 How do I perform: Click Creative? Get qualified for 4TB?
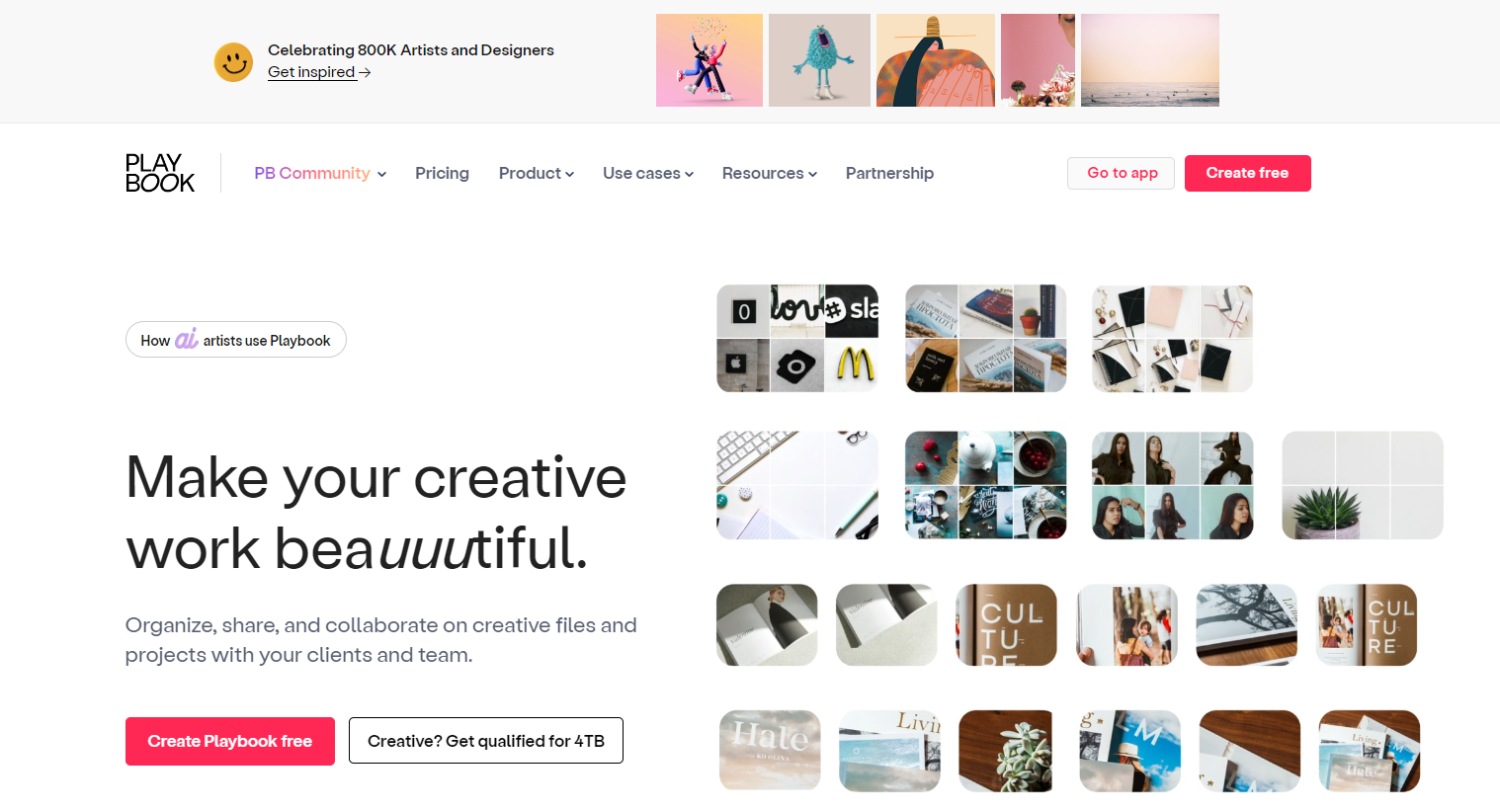486,741
